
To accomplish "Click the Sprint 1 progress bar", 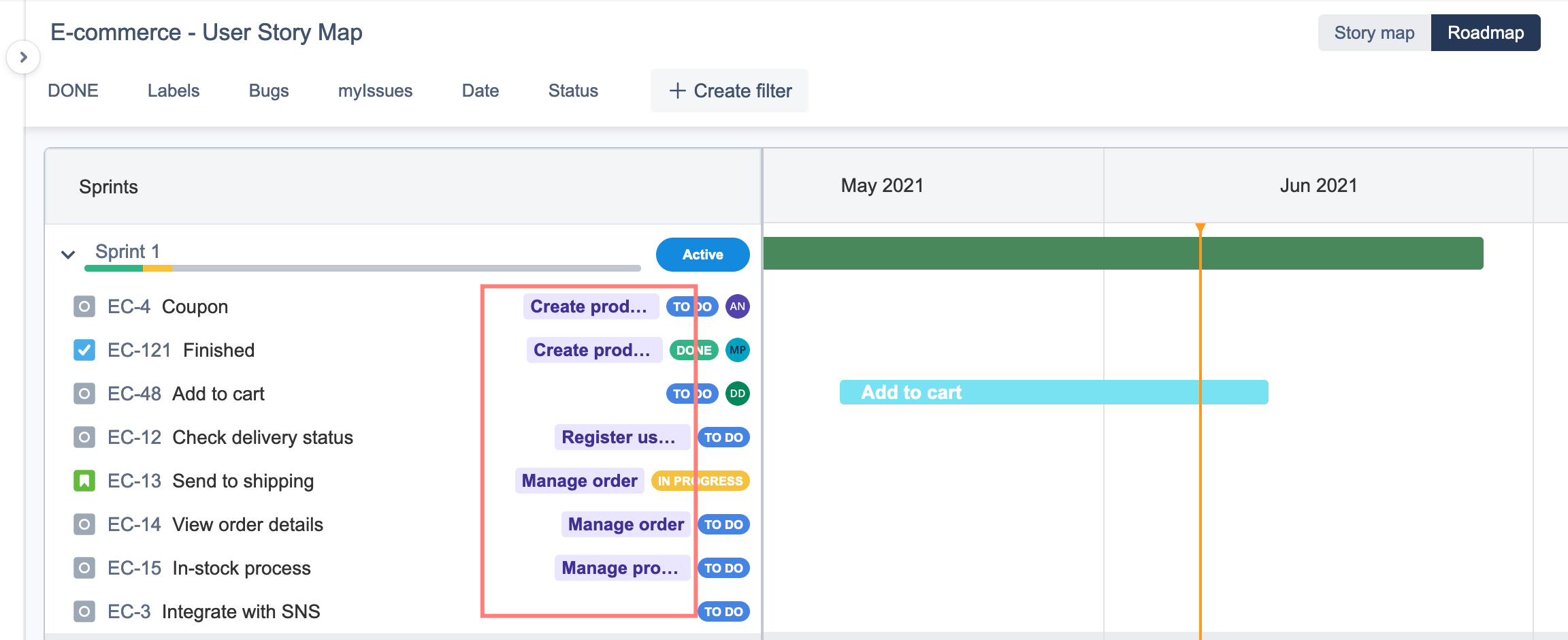I will tap(362, 268).
